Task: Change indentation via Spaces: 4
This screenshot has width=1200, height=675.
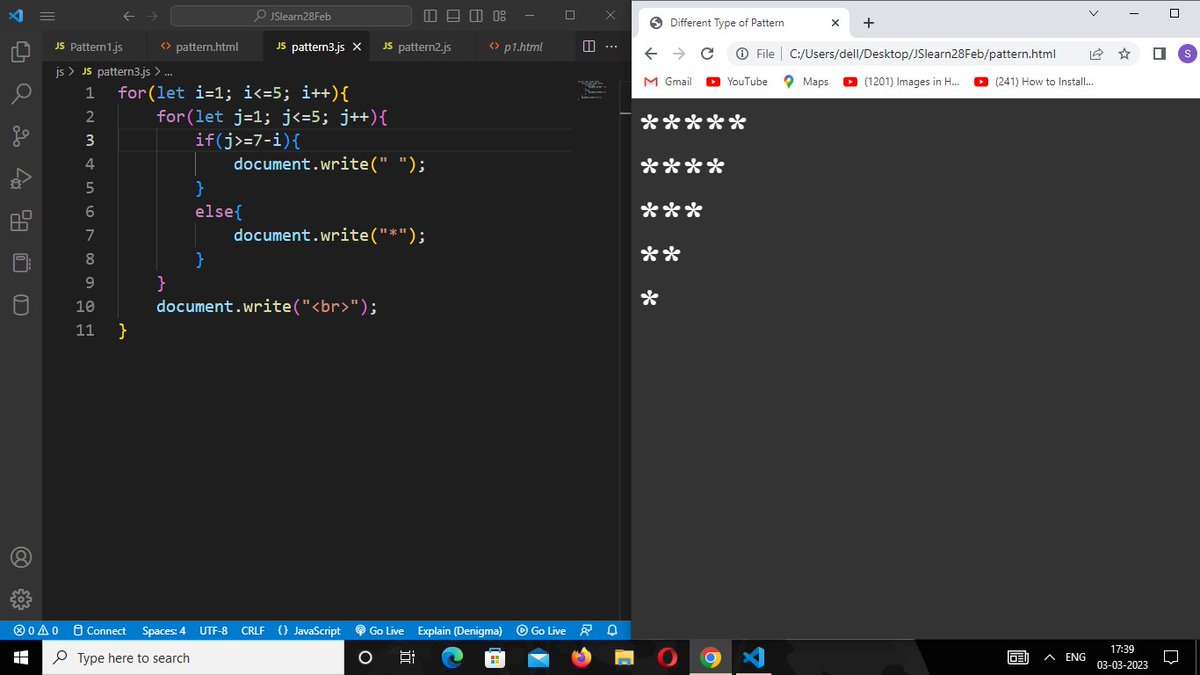Action: [x=164, y=631]
